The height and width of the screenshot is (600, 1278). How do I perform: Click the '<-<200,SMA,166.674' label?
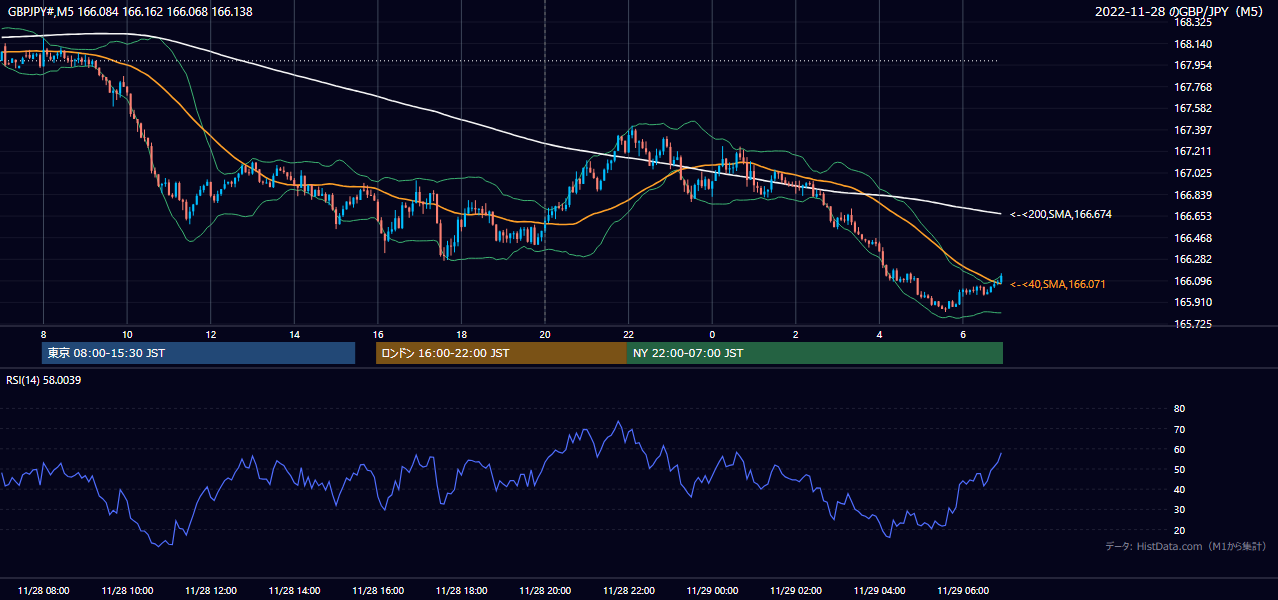1061,215
